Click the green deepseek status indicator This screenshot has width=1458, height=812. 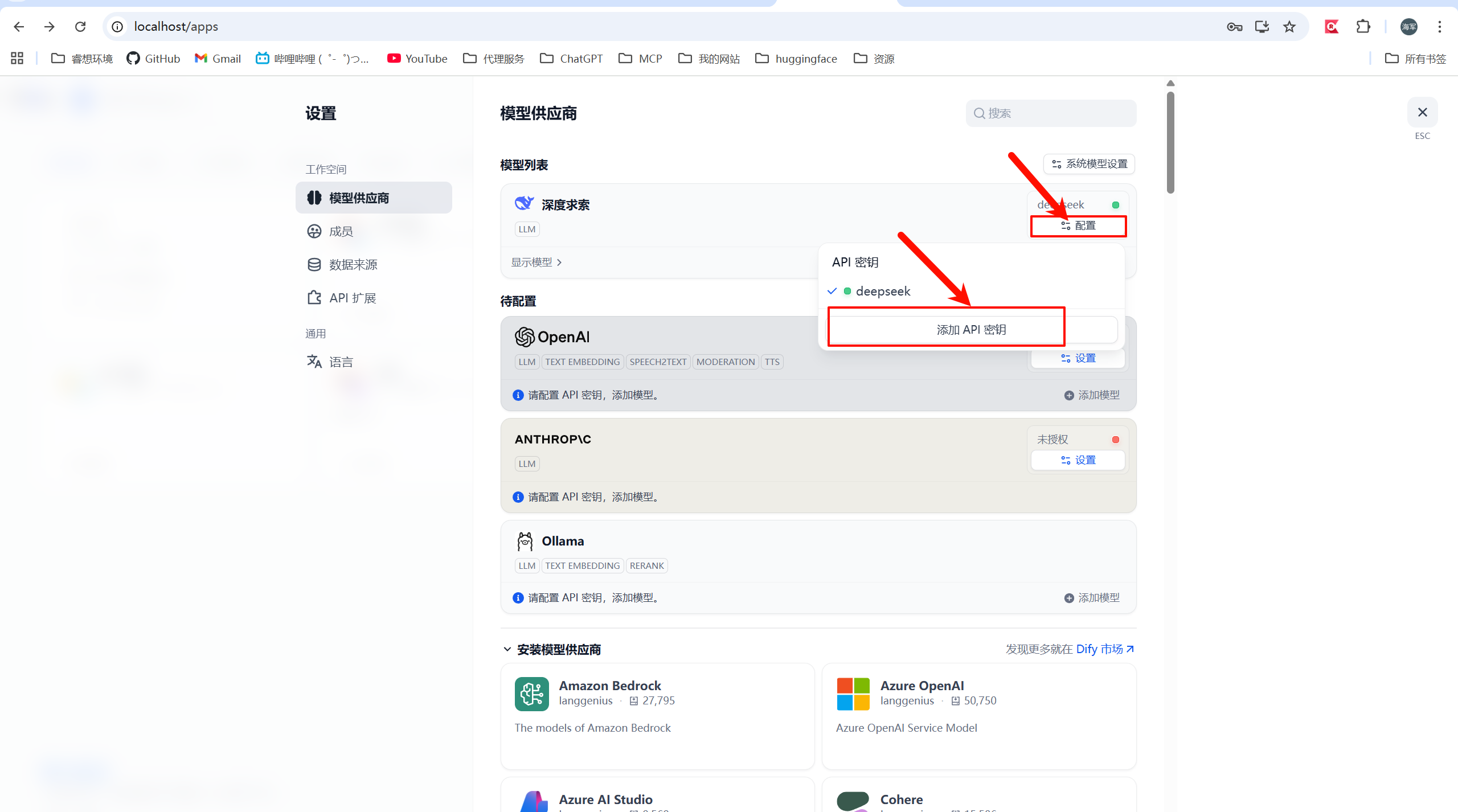(x=1115, y=205)
